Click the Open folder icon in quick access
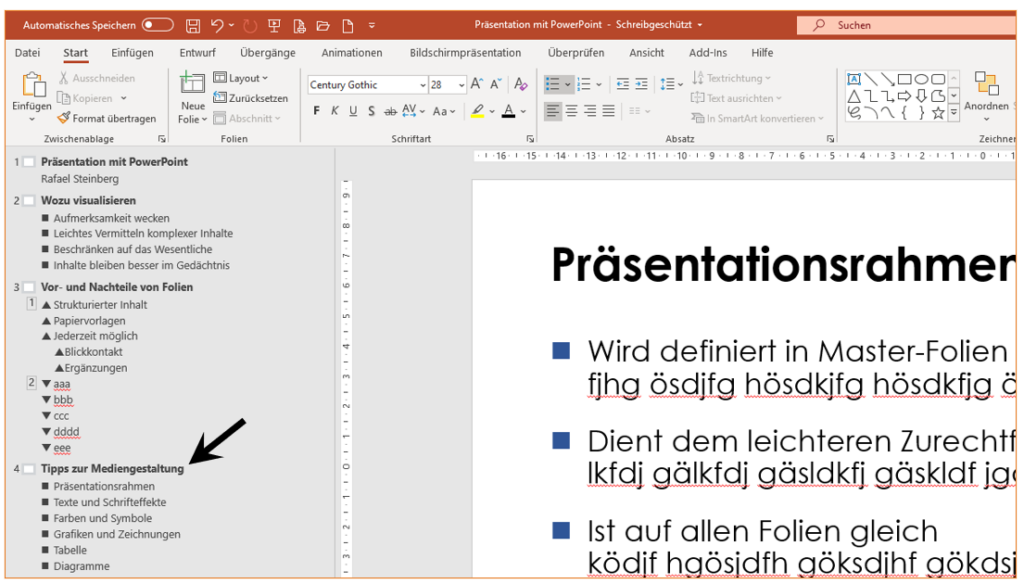 323,25
